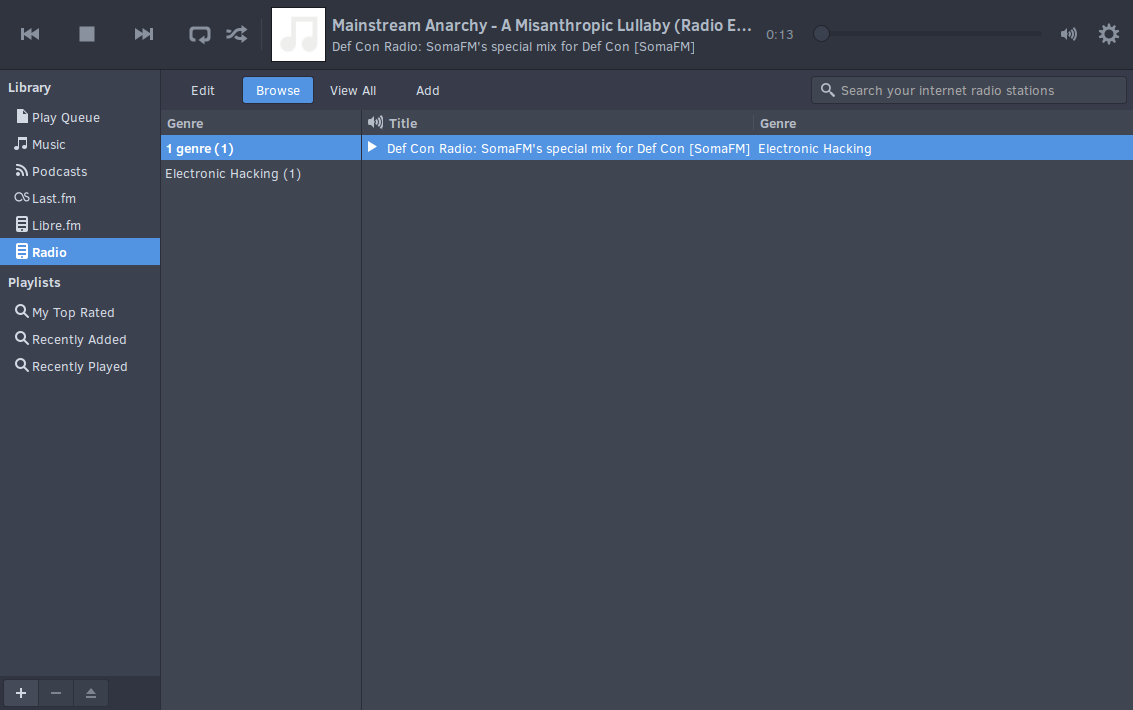Image resolution: width=1133 pixels, height=710 pixels.
Task: Click the volume speaker icon
Action: pyautogui.click(x=1069, y=34)
